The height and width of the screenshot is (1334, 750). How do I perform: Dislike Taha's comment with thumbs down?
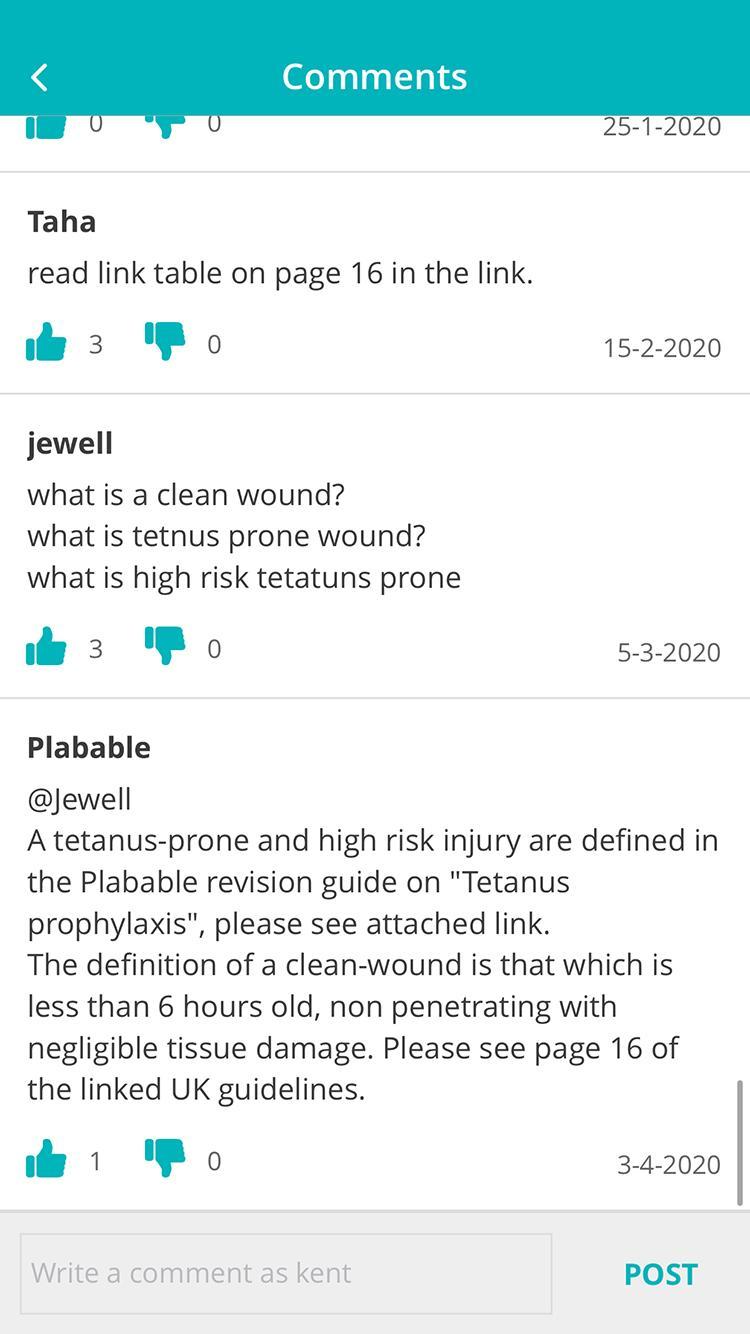165,343
